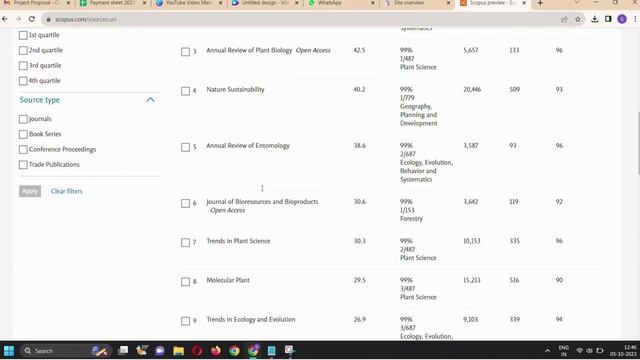
Task: Open the site lock info icon
Action: coord(49,19)
